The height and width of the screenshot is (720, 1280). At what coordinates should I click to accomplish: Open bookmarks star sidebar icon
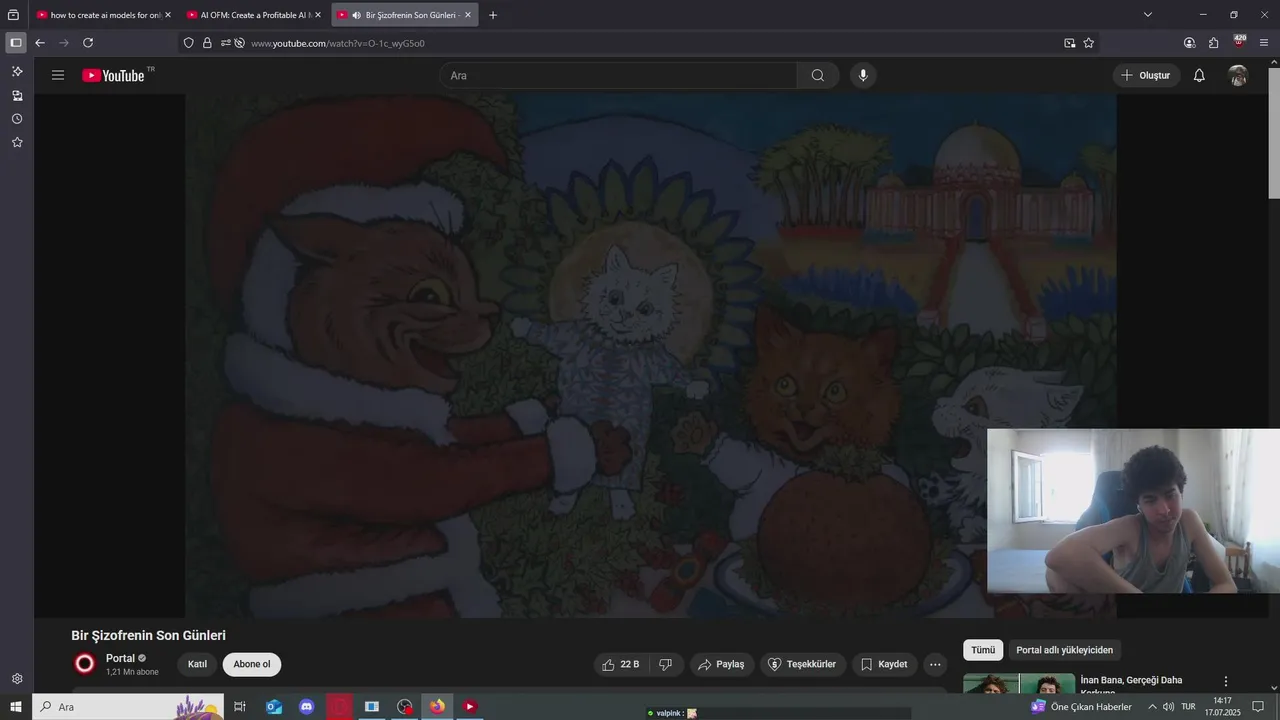tap(17, 143)
